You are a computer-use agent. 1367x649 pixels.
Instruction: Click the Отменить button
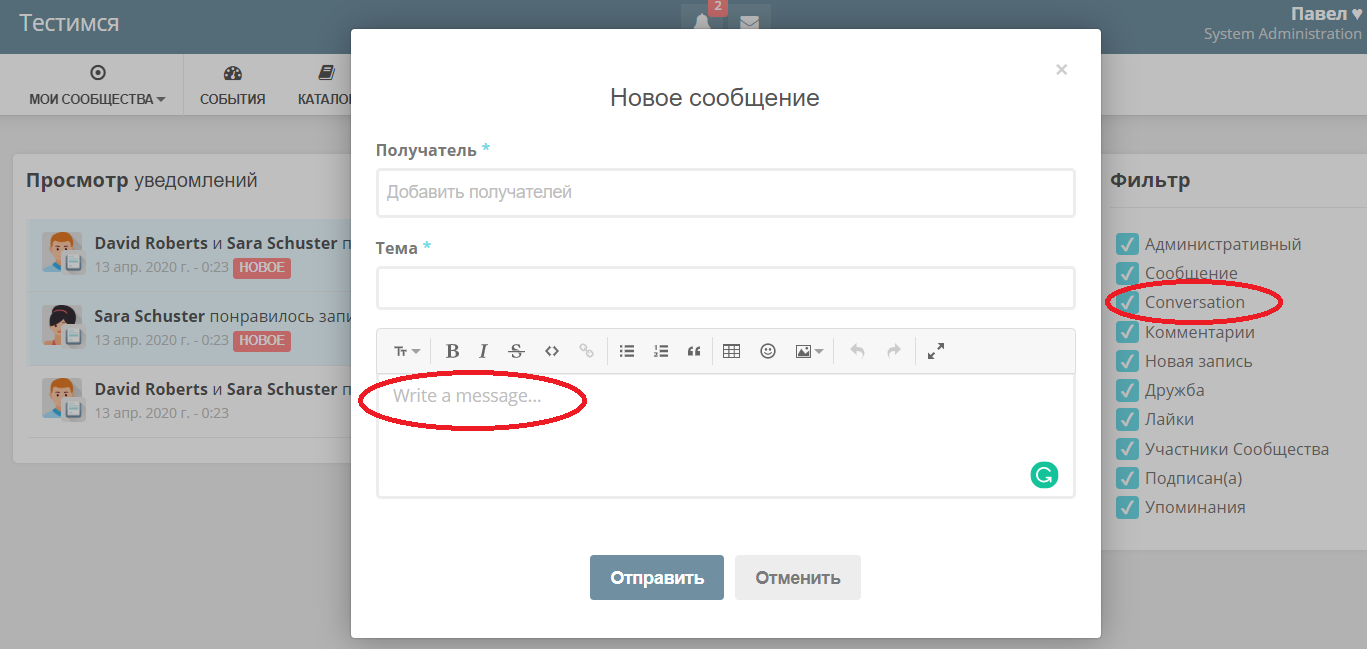(x=798, y=577)
